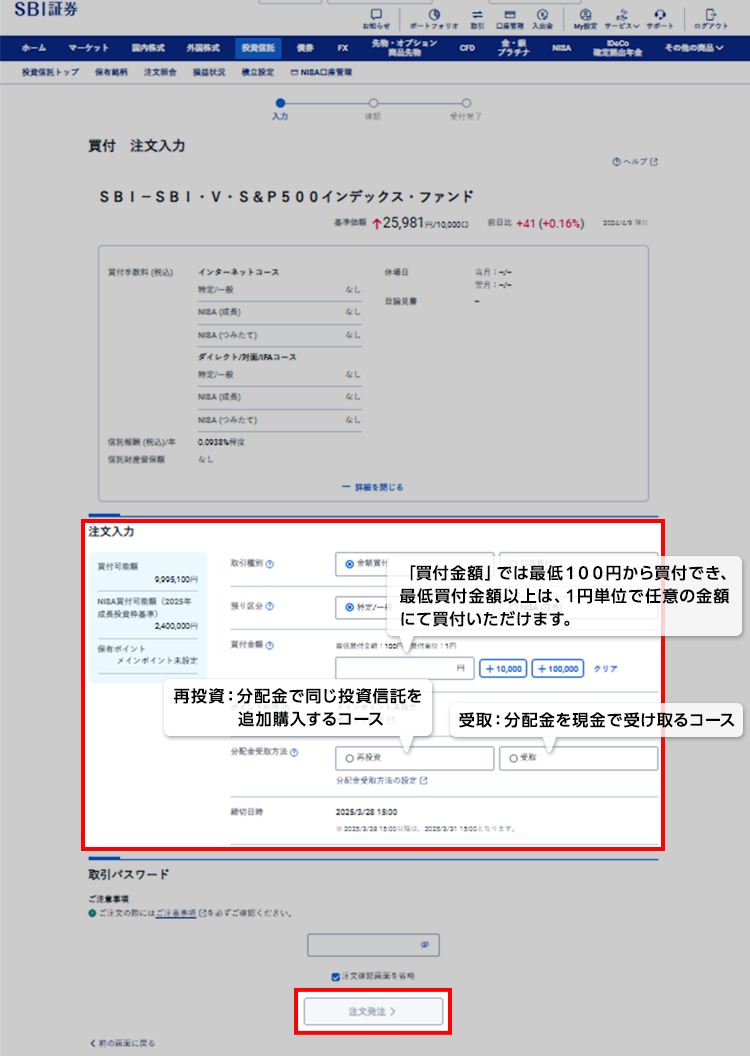The height and width of the screenshot is (1056, 750).
Task: Open the 債券 navigation item
Action: pos(305,48)
